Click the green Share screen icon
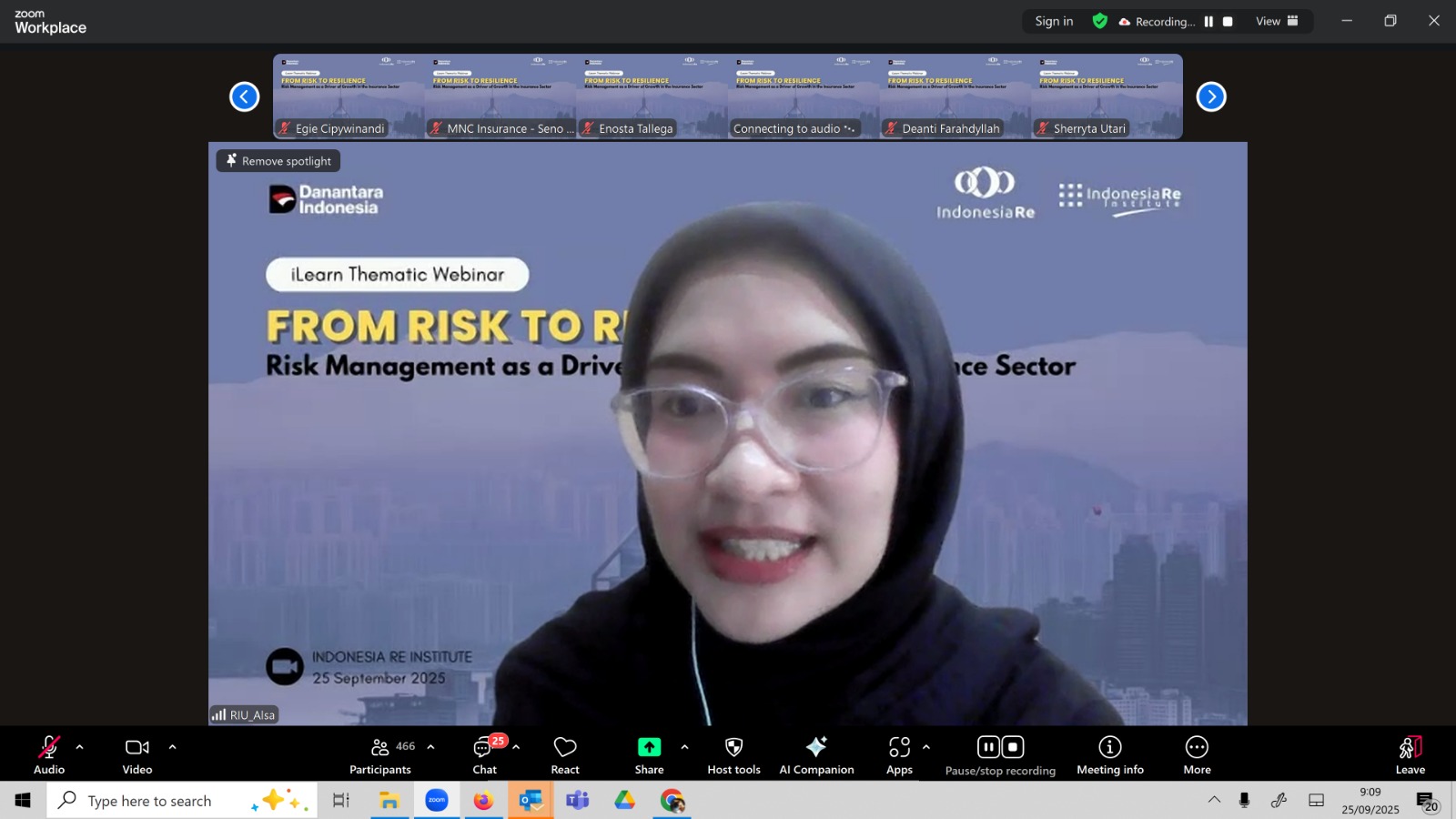 (x=649, y=747)
